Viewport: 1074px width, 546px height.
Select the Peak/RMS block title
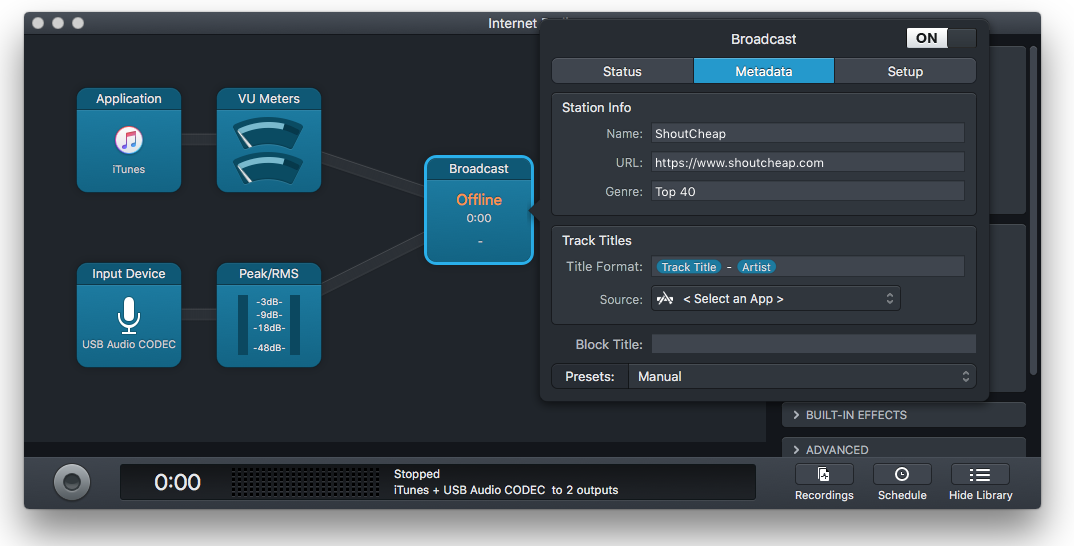click(268, 274)
